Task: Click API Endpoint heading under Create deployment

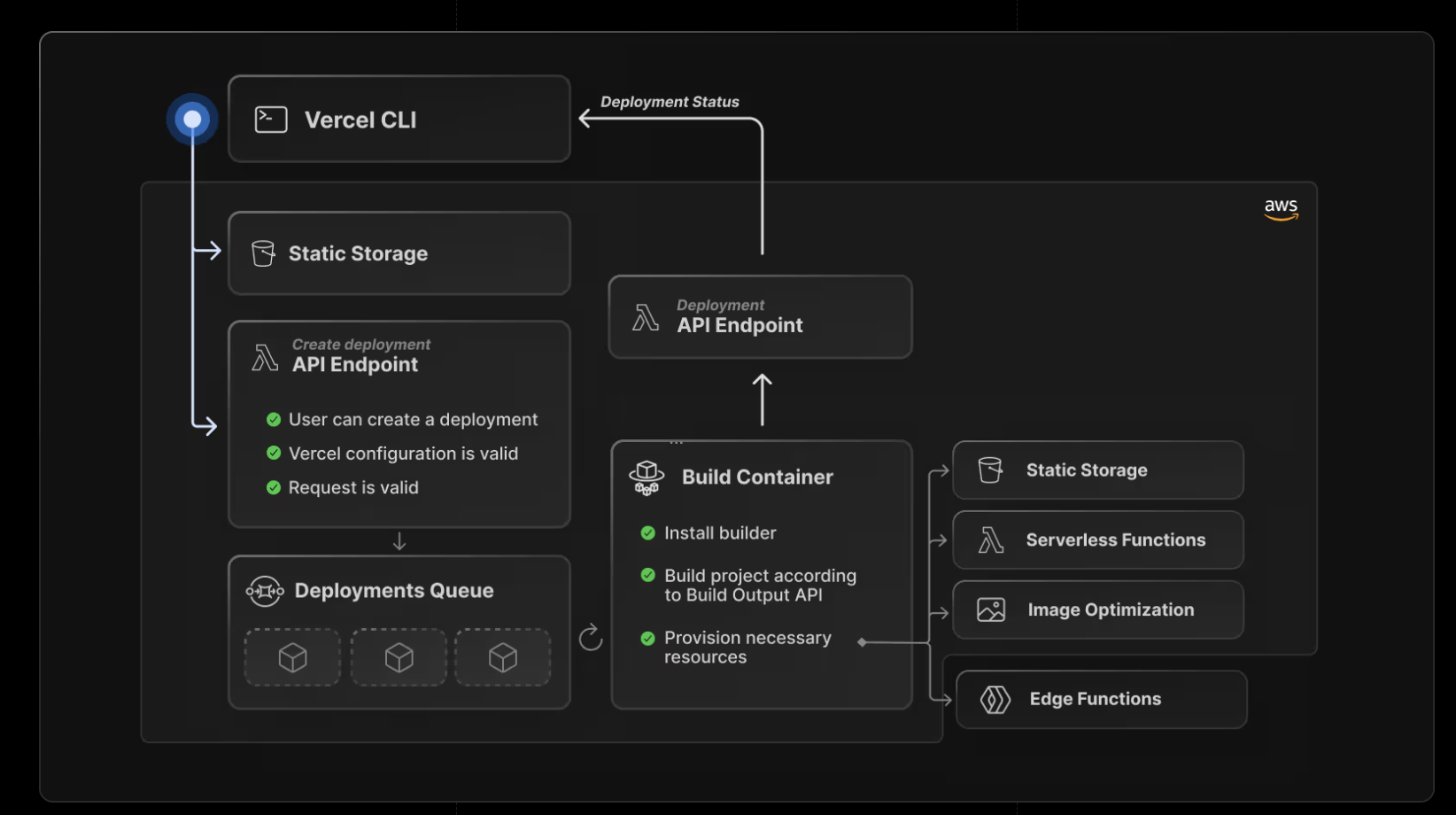Action: pos(355,365)
